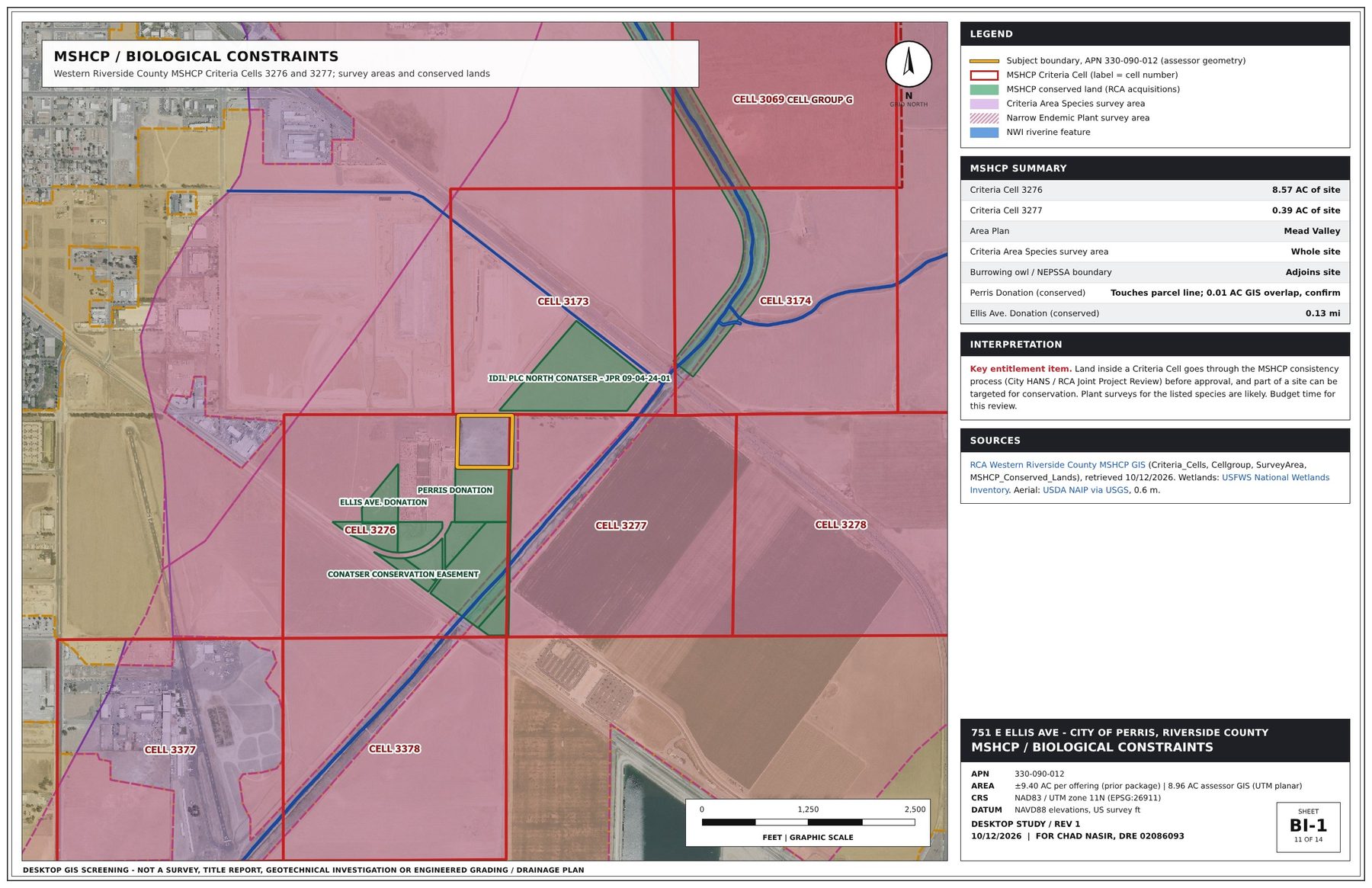This screenshot has width=1372, height=888.
Task: Click the Key entitlement item red text
Action: [1021, 369]
